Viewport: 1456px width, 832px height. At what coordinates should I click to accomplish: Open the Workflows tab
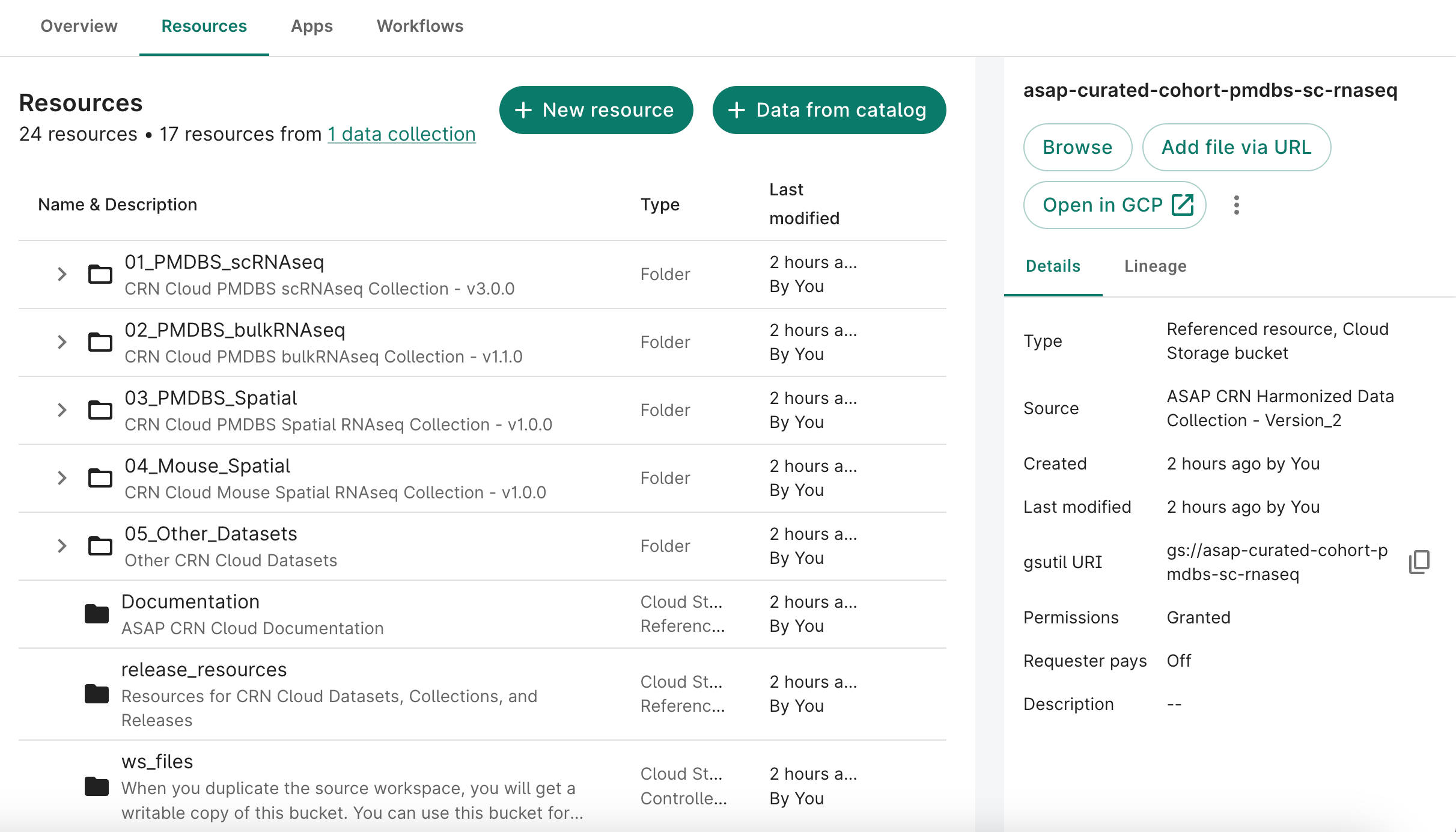(419, 26)
